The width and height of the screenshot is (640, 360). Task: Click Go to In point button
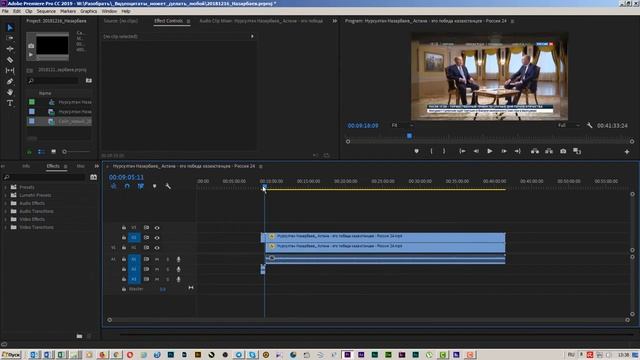(462, 151)
